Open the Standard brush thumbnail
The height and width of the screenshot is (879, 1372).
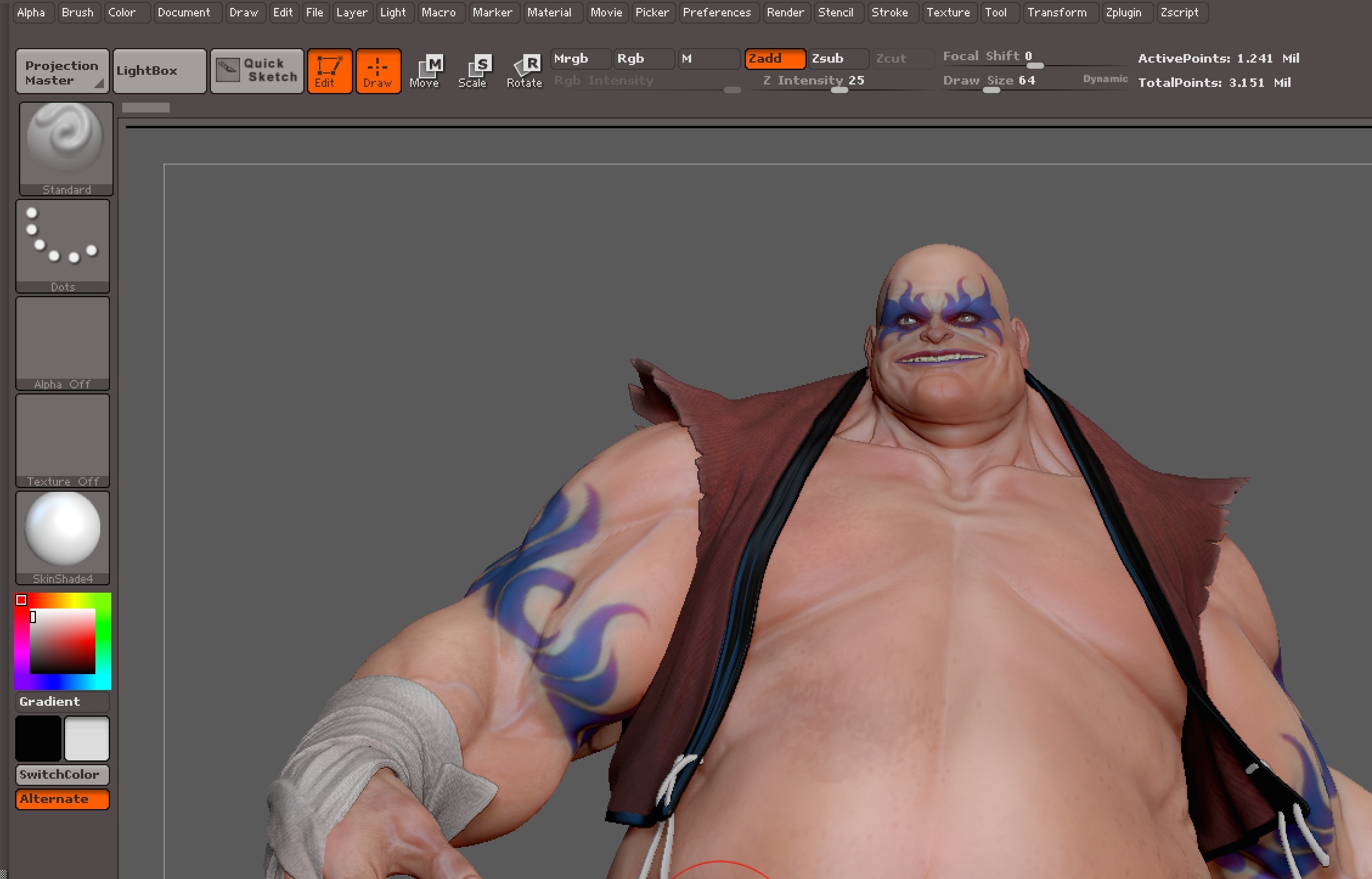[x=66, y=147]
